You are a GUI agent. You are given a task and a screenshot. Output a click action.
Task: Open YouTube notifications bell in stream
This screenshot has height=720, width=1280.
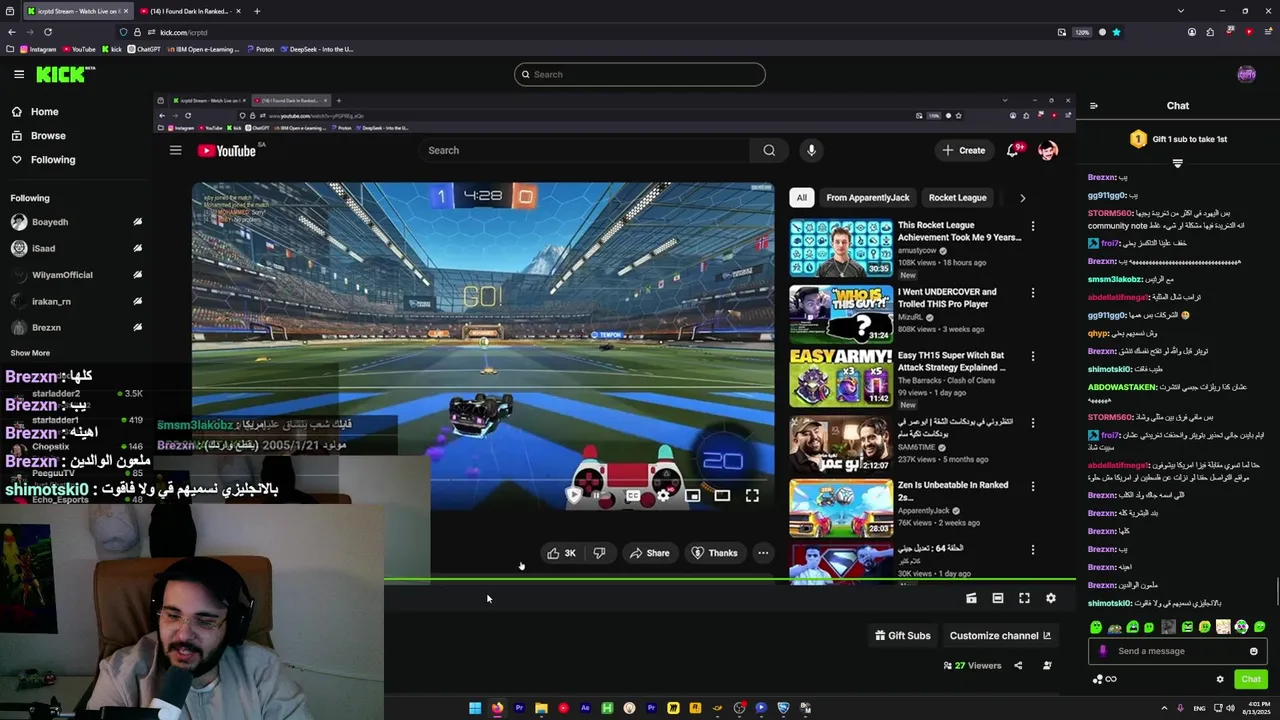coord(1014,150)
